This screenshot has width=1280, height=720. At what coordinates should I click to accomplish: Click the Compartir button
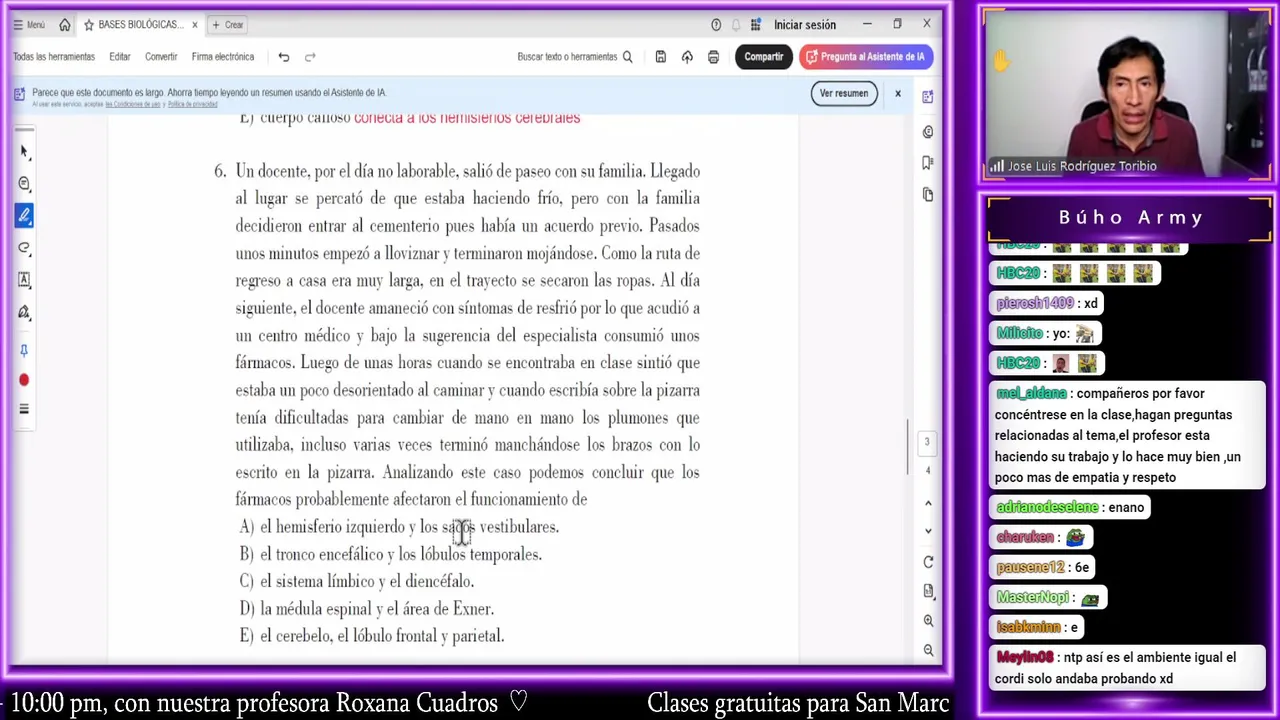[763, 57]
